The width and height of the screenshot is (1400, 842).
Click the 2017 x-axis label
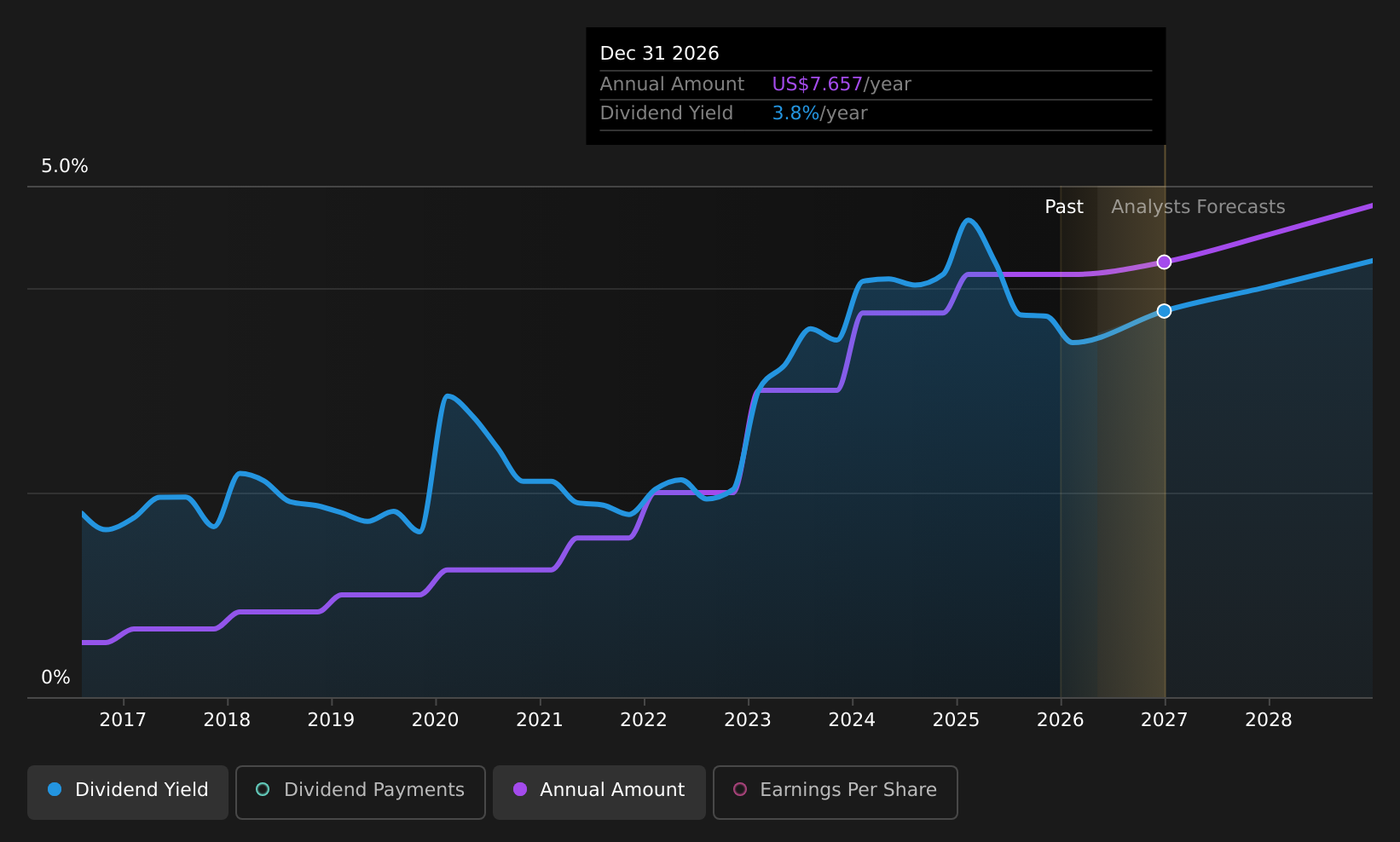123,720
